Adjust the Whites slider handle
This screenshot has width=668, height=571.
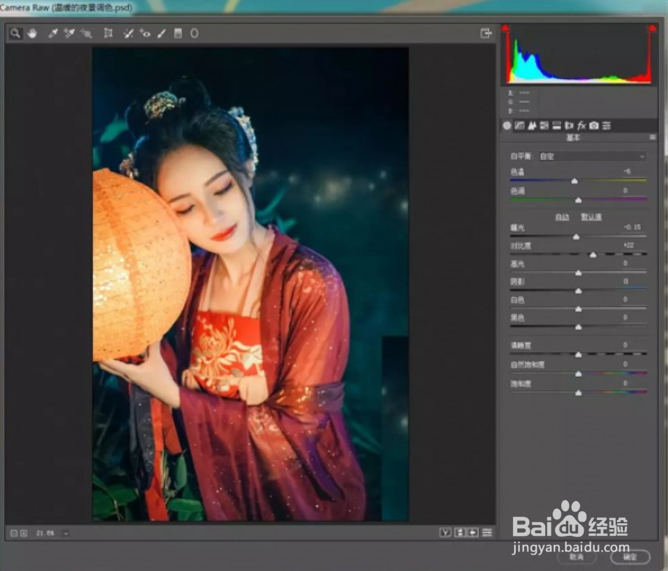click(578, 309)
